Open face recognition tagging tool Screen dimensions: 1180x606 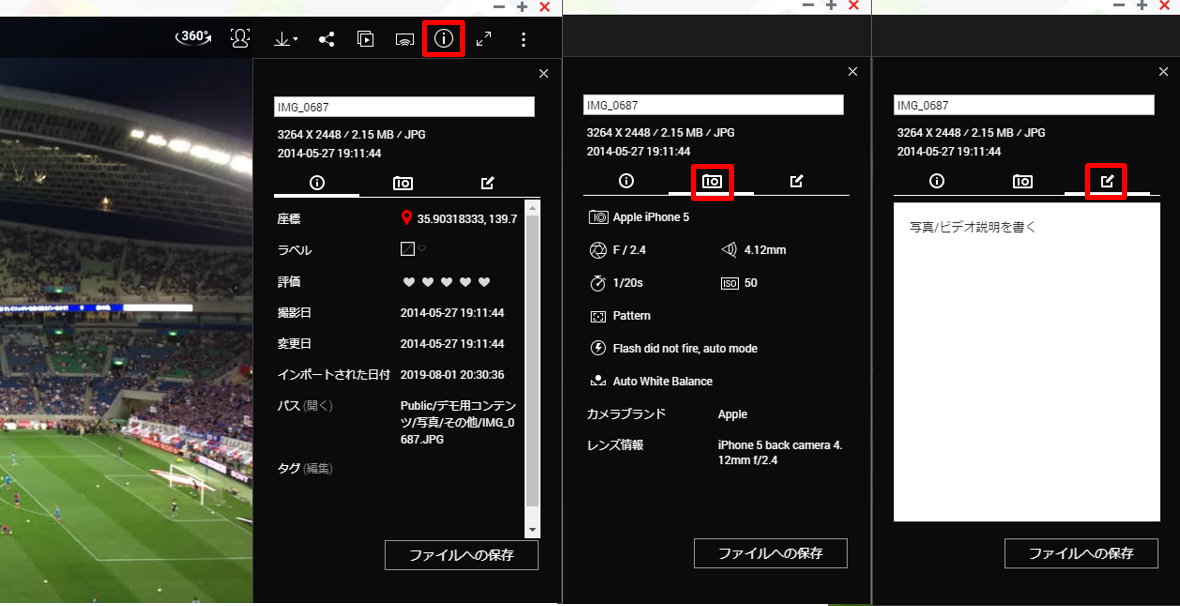click(x=240, y=39)
